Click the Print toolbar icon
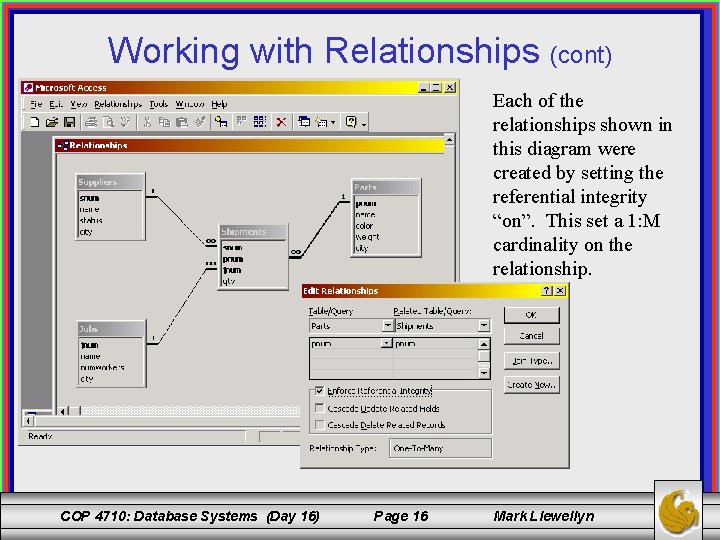Image resolution: width=720 pixels, height=540 pixels. (91, 122)
